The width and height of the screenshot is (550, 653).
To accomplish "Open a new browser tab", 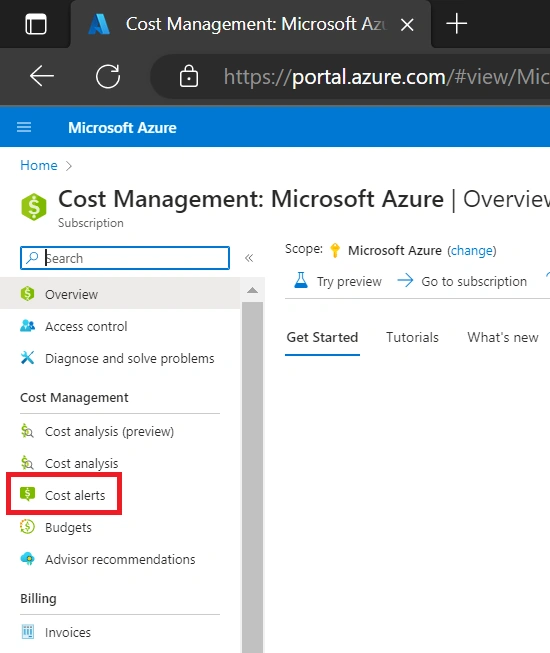I will click(x=457, y=24).
